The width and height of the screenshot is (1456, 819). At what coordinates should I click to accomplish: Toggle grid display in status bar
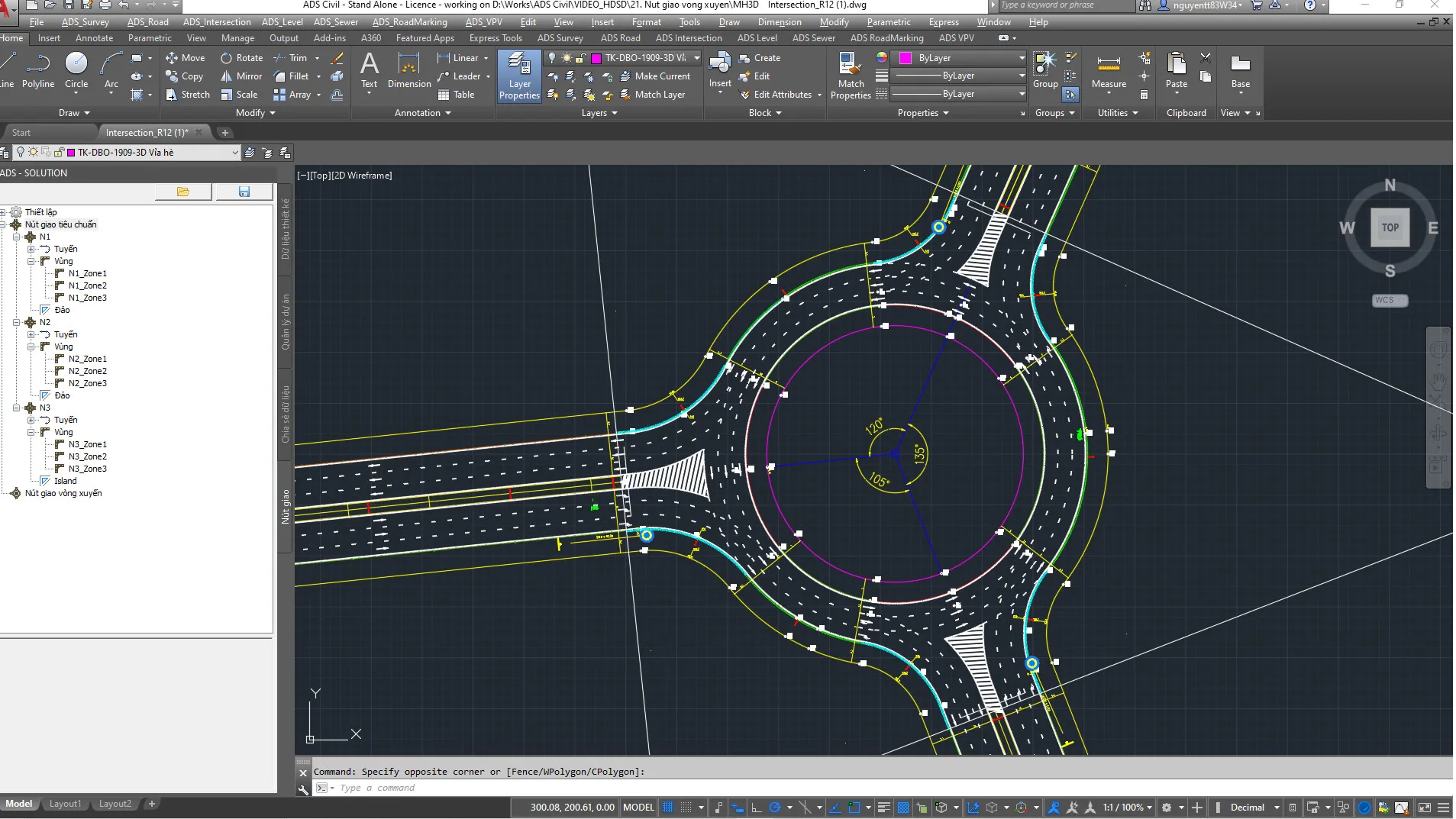668,807
